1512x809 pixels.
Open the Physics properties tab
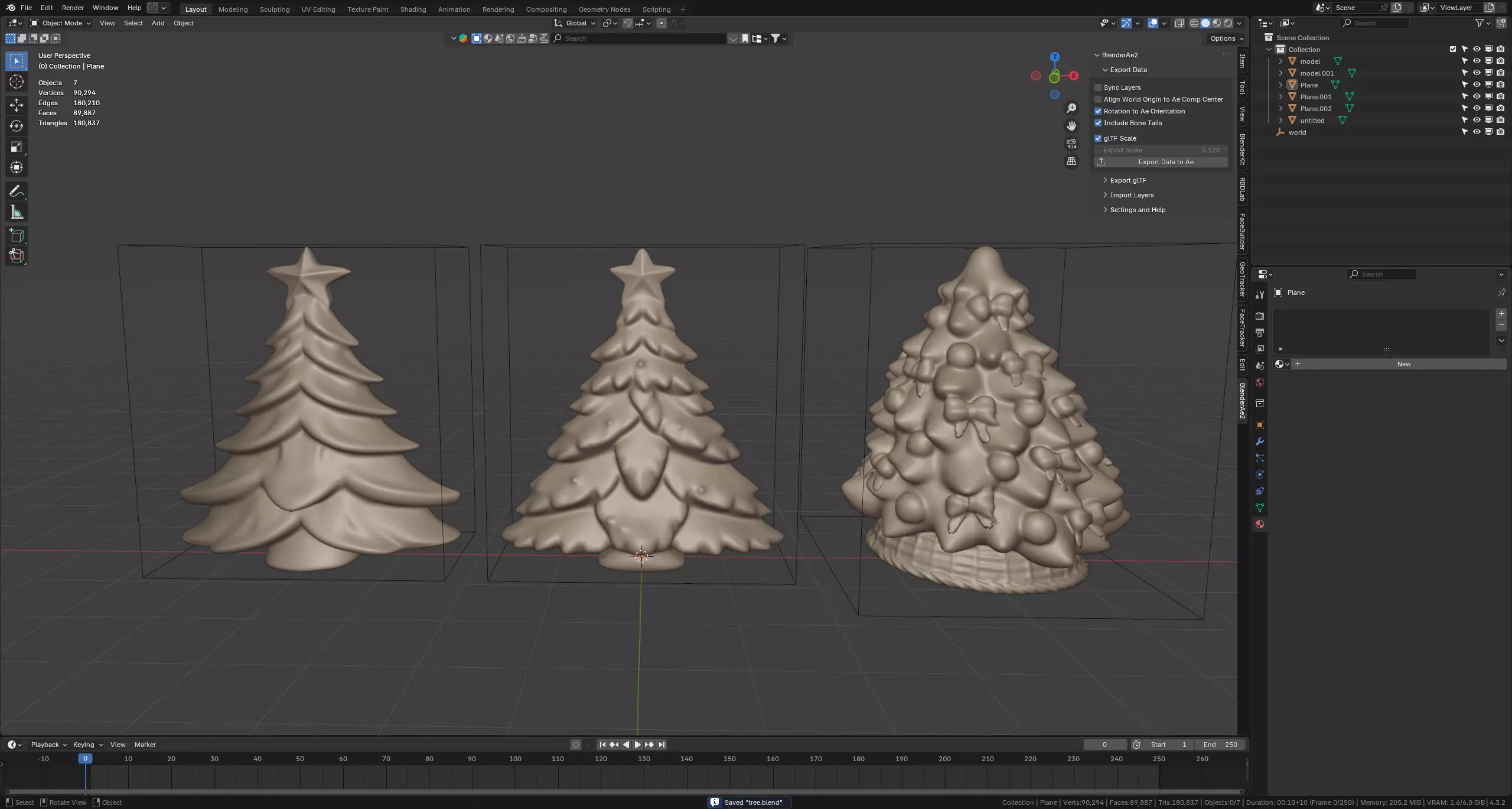(1260, 475)
